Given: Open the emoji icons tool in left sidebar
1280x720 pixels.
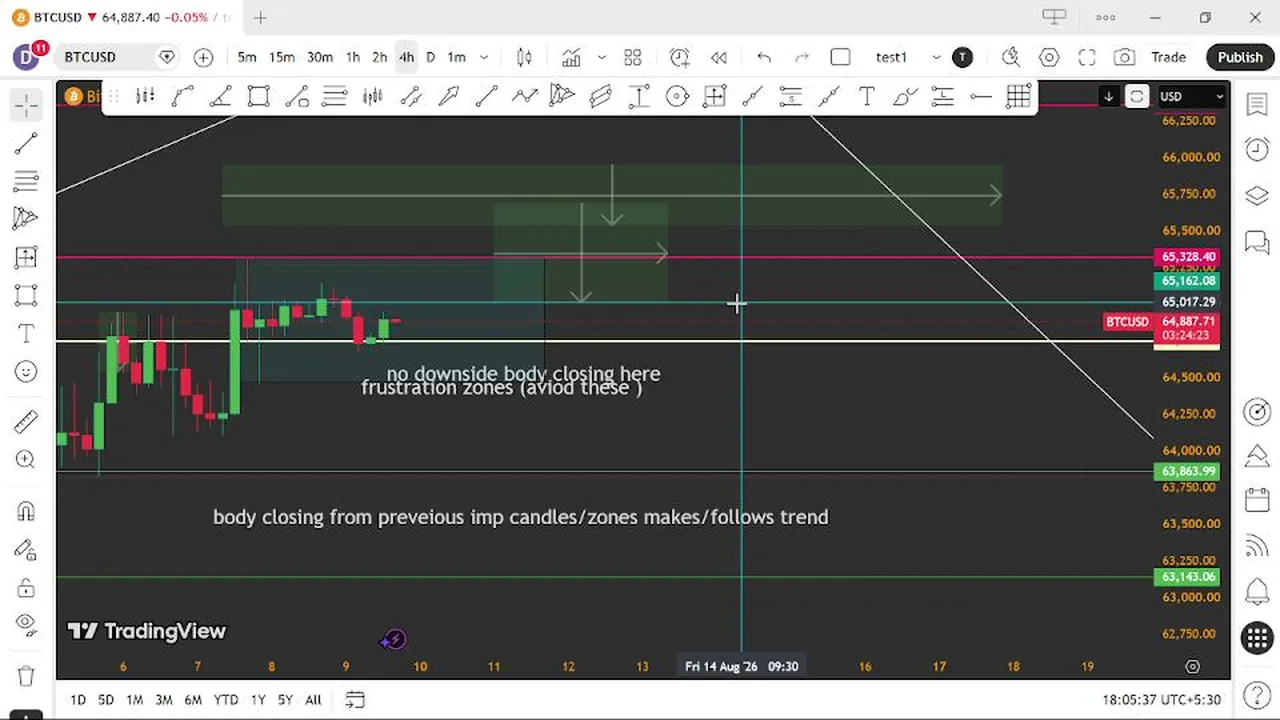Looking at the screenshot, I should 26,371.
